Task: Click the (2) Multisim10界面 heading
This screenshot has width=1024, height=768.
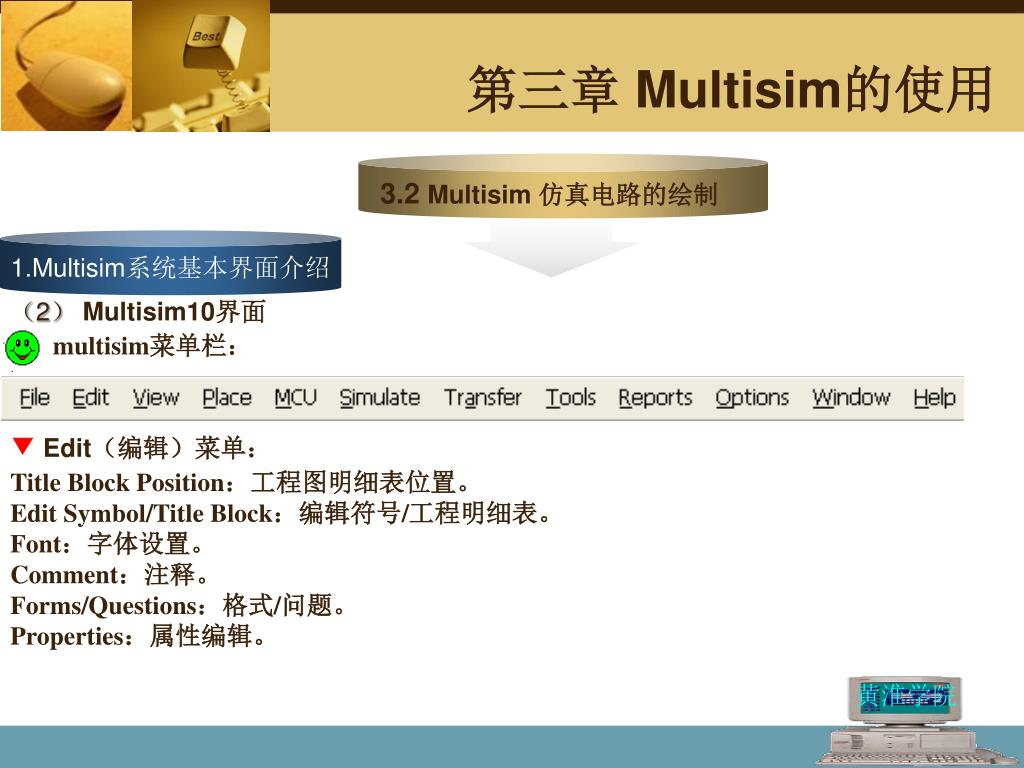Action: pyautogui.click(x=142, y=312)
